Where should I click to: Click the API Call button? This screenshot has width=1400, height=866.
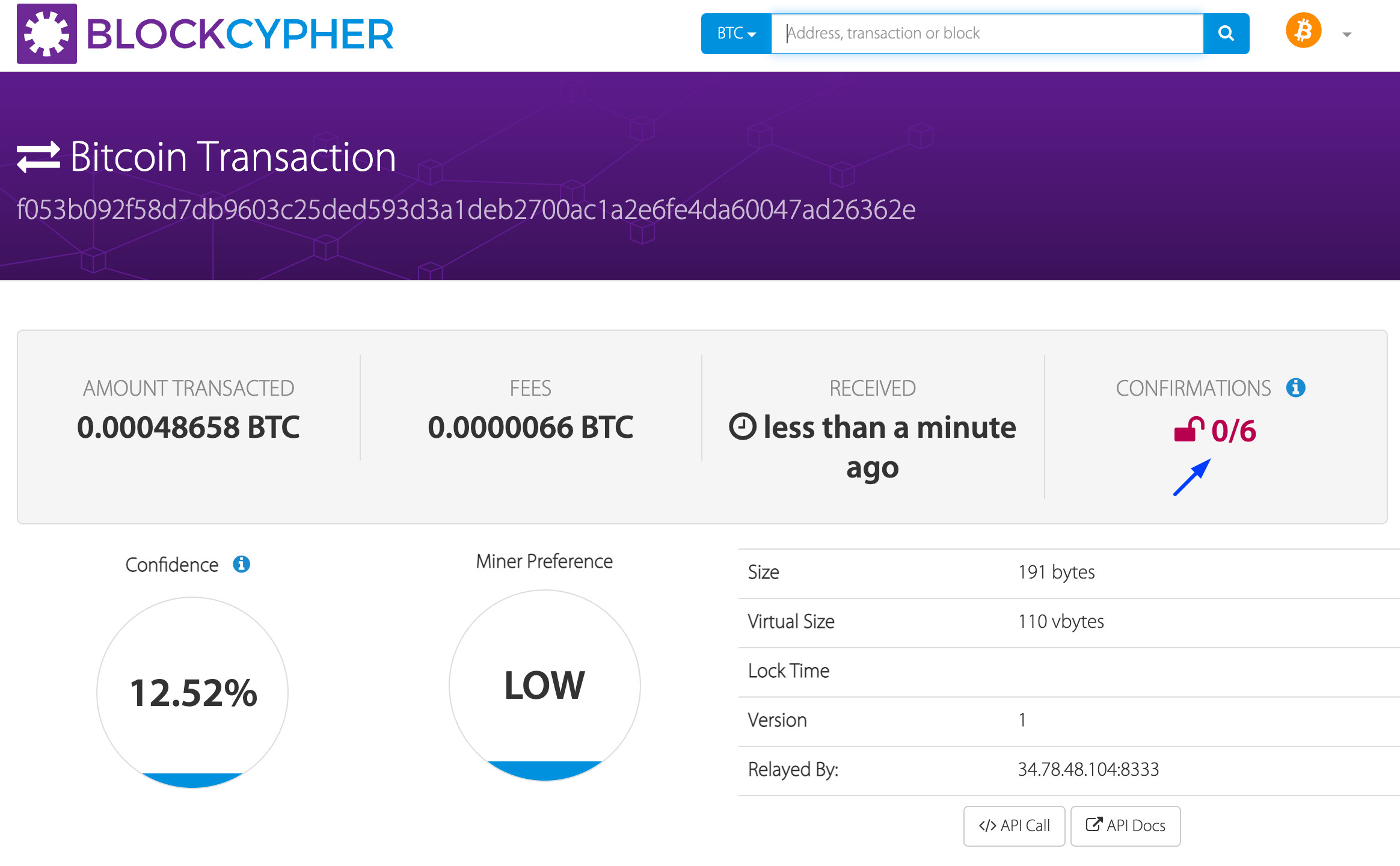point(1014,825)
